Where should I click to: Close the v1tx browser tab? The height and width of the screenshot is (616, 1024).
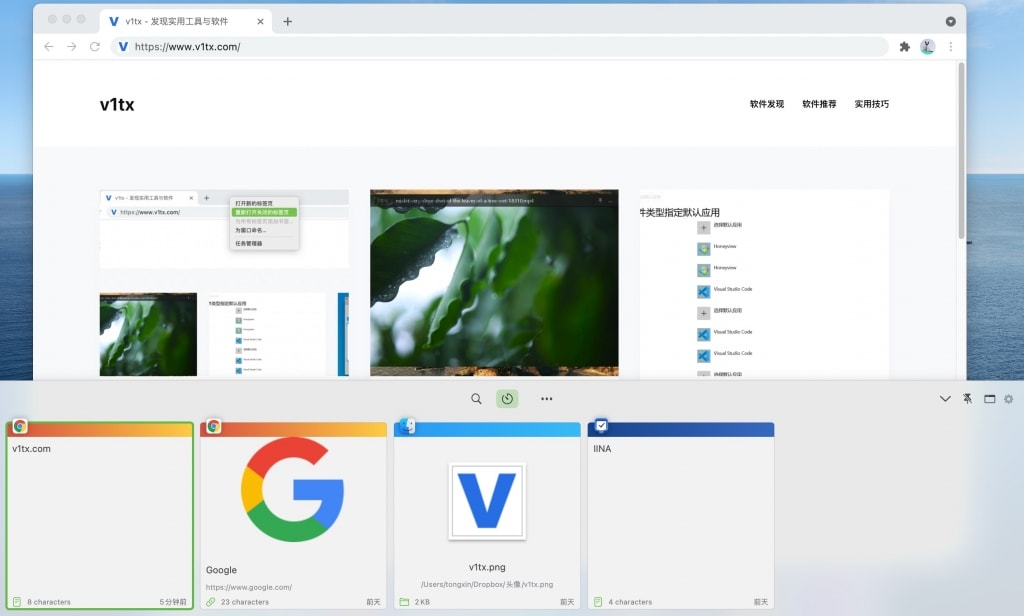coord(260,22)
